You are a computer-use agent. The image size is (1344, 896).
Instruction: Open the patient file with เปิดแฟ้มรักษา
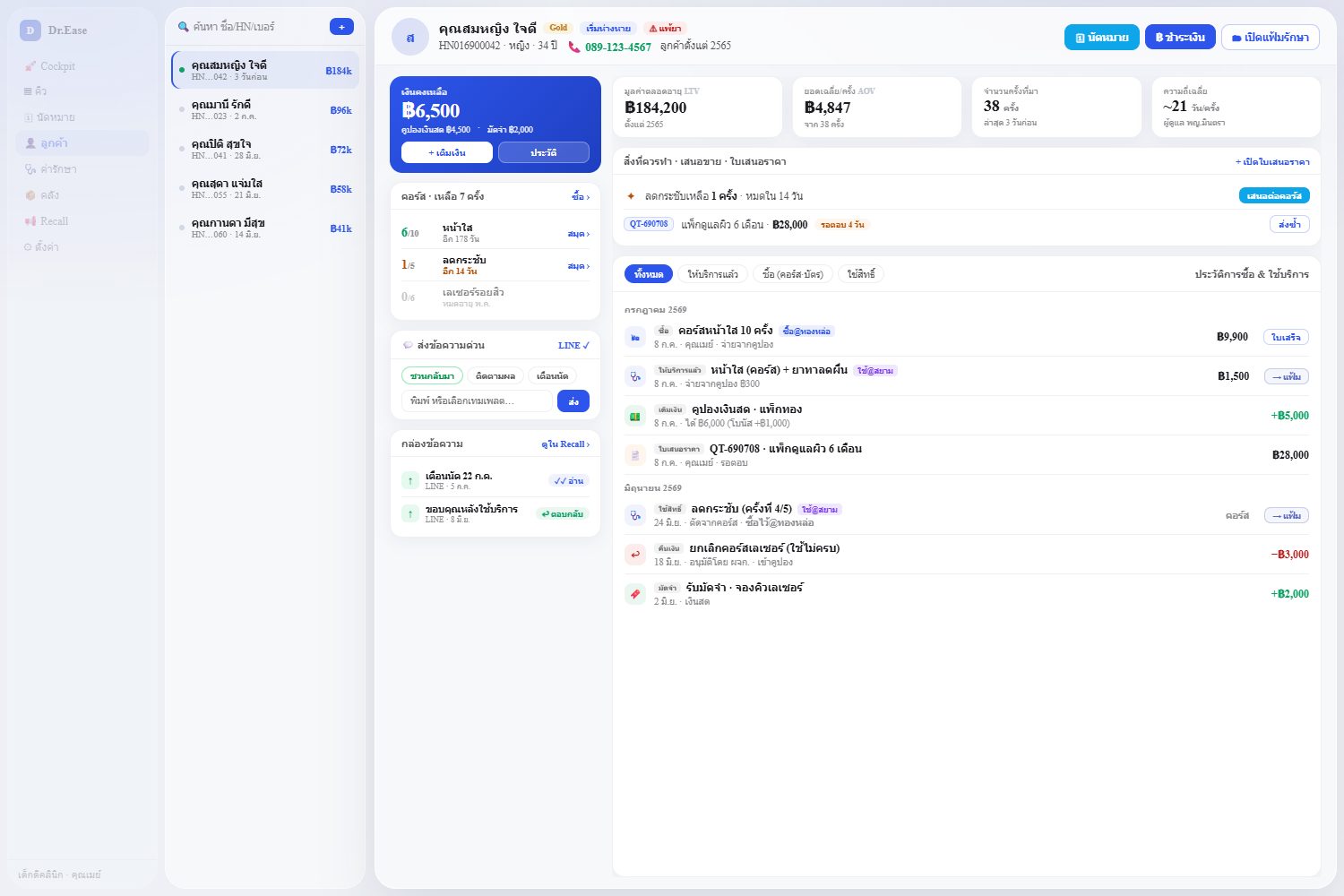(1271, 38)
